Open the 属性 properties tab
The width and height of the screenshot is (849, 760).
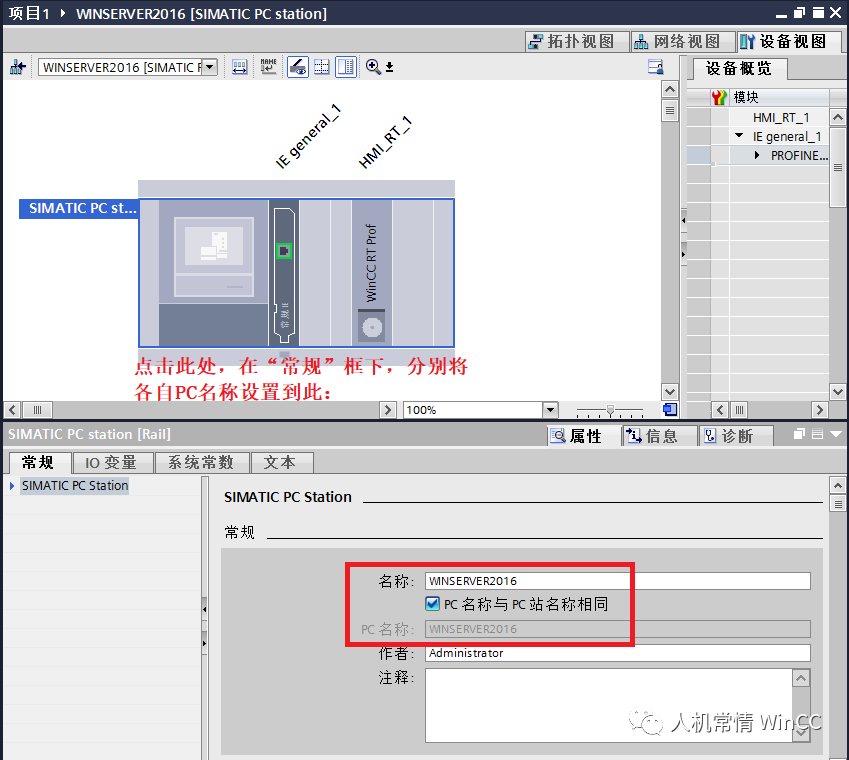coord(585,436)
